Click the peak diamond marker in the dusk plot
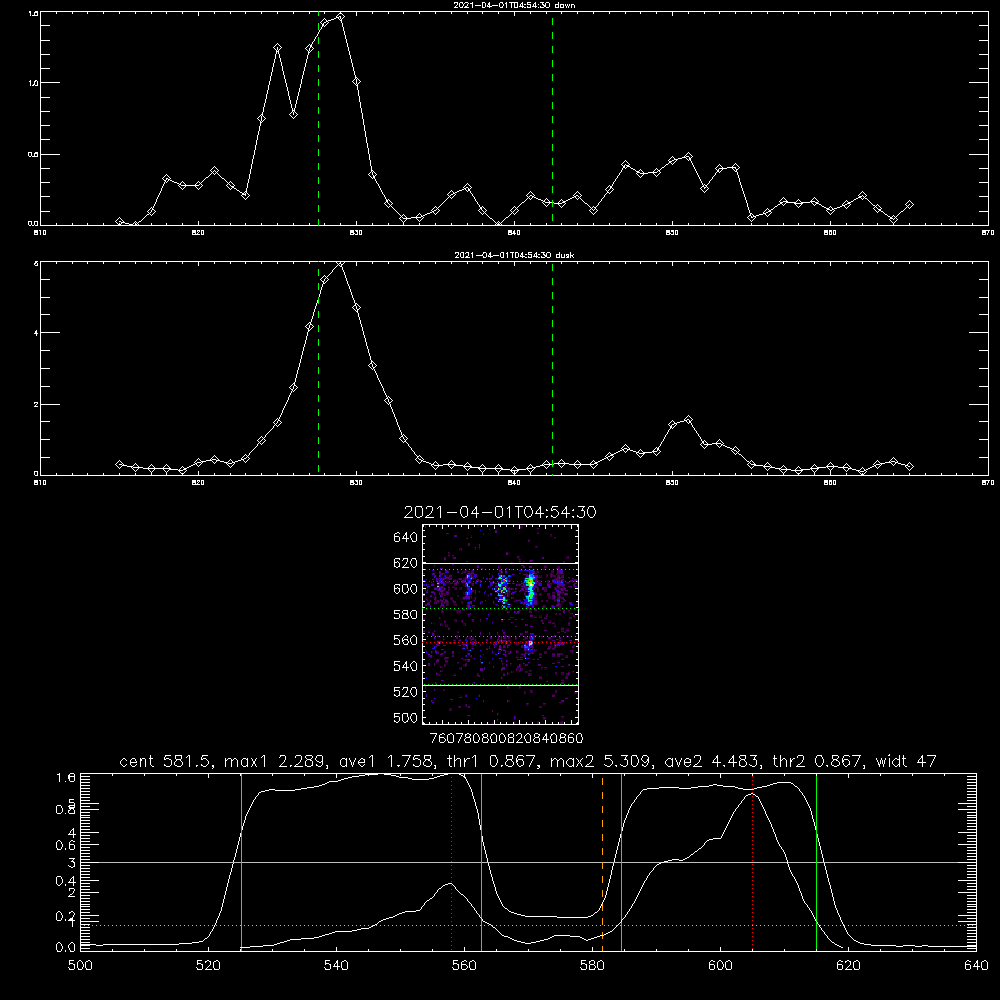 341,263
